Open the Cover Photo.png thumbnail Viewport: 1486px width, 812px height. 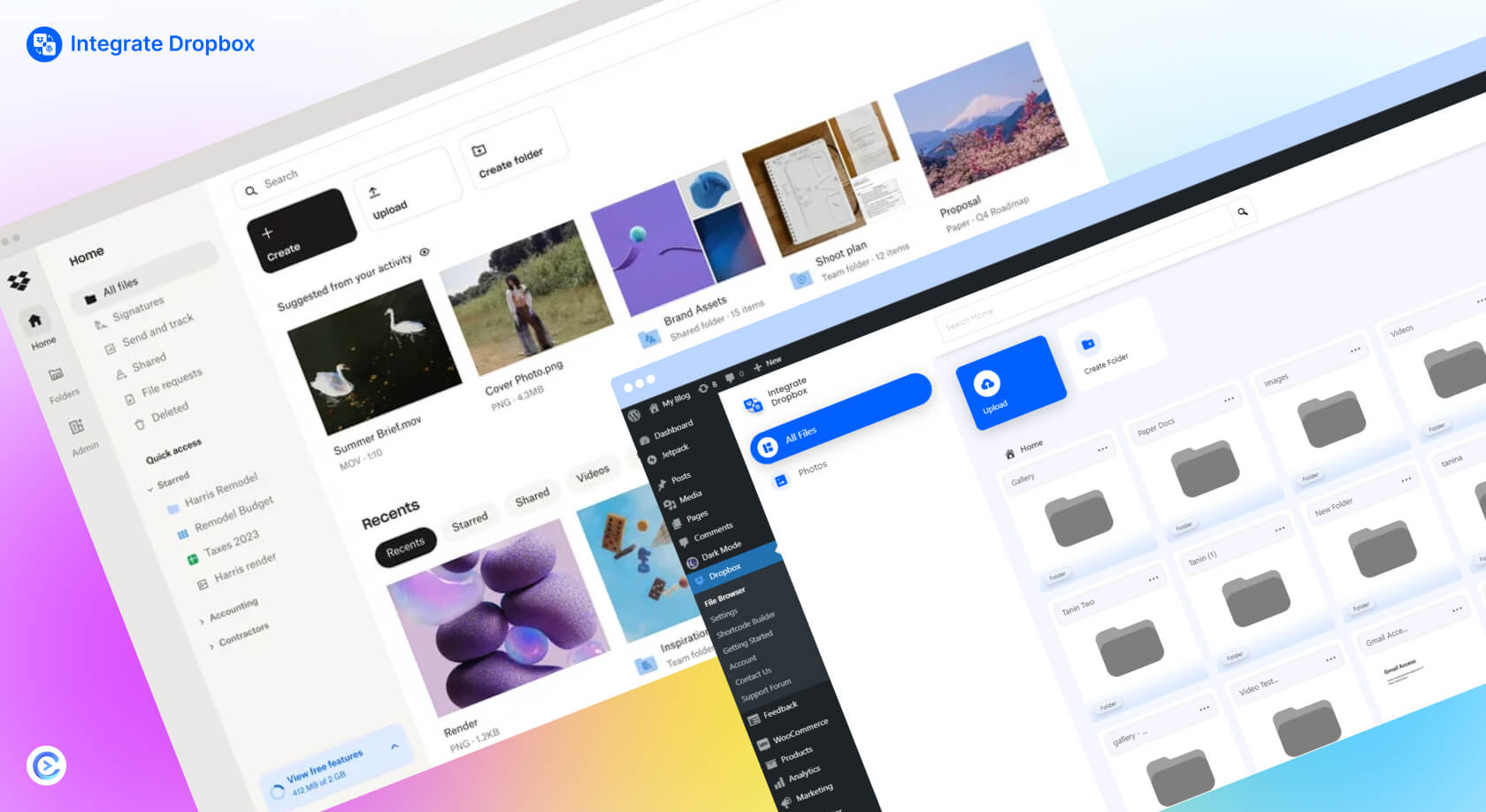pyautogui.click(x=525, y=296)
